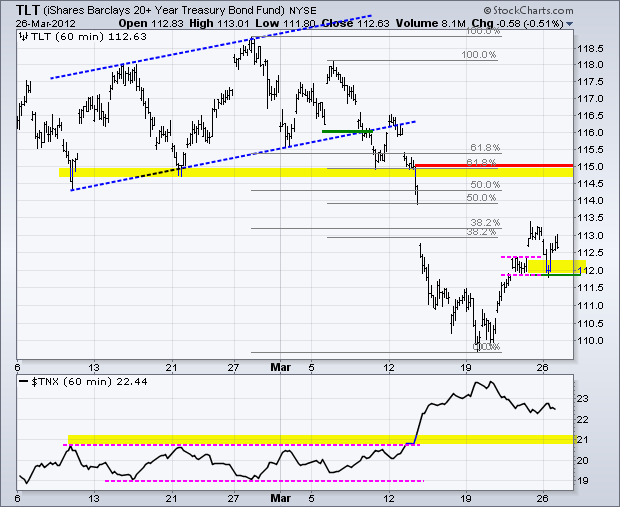Click the fully visible 100.0% Fibonacci label
620x507 pixels.
[478, 55]
